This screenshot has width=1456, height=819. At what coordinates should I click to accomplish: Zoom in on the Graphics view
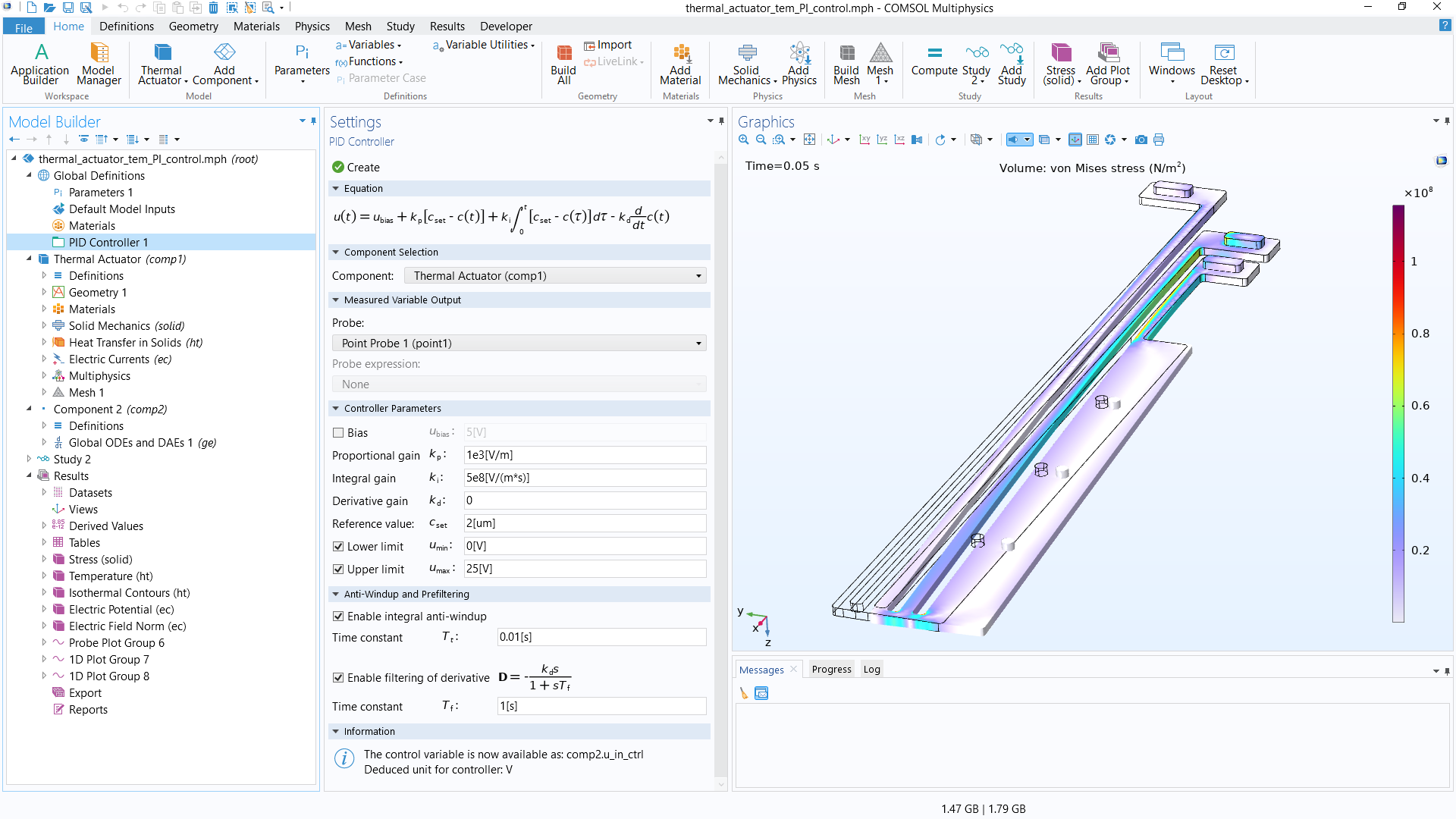(x=744, y=140)
